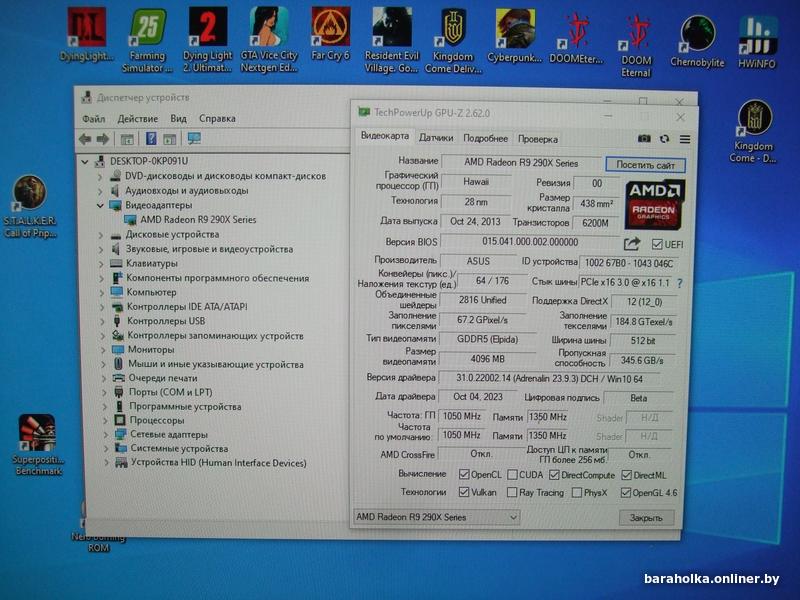Toggle the DirectML checkbox

[x=627, y=476]
